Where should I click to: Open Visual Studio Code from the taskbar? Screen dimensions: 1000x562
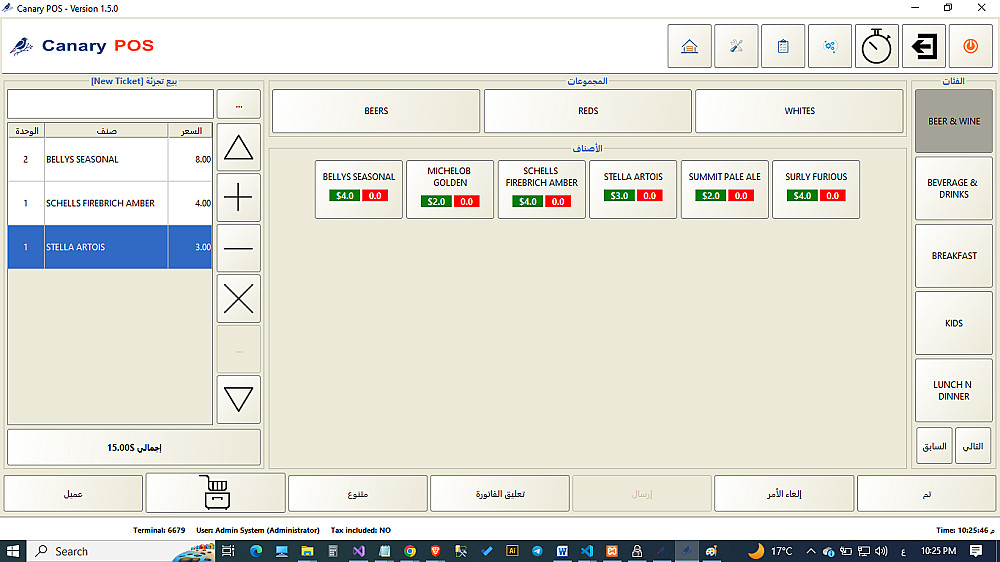pyautogui.click(x=587, y=551)
